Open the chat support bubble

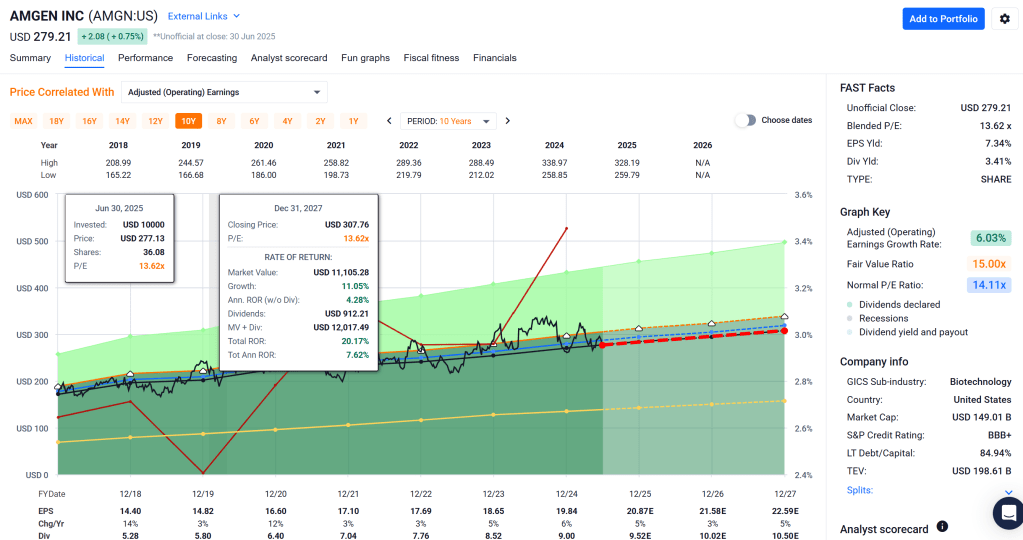1007,512
